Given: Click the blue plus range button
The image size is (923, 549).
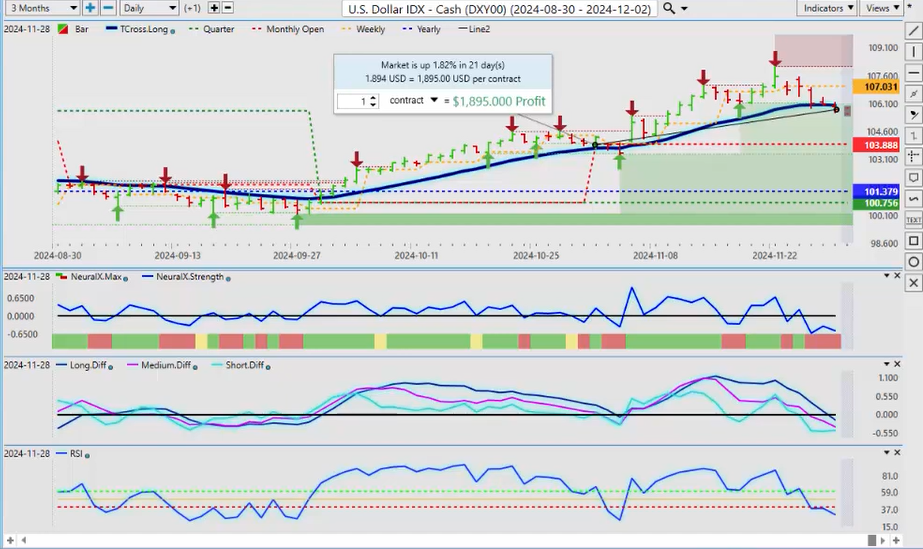Looking at the screenshot, I should [90, 8].
